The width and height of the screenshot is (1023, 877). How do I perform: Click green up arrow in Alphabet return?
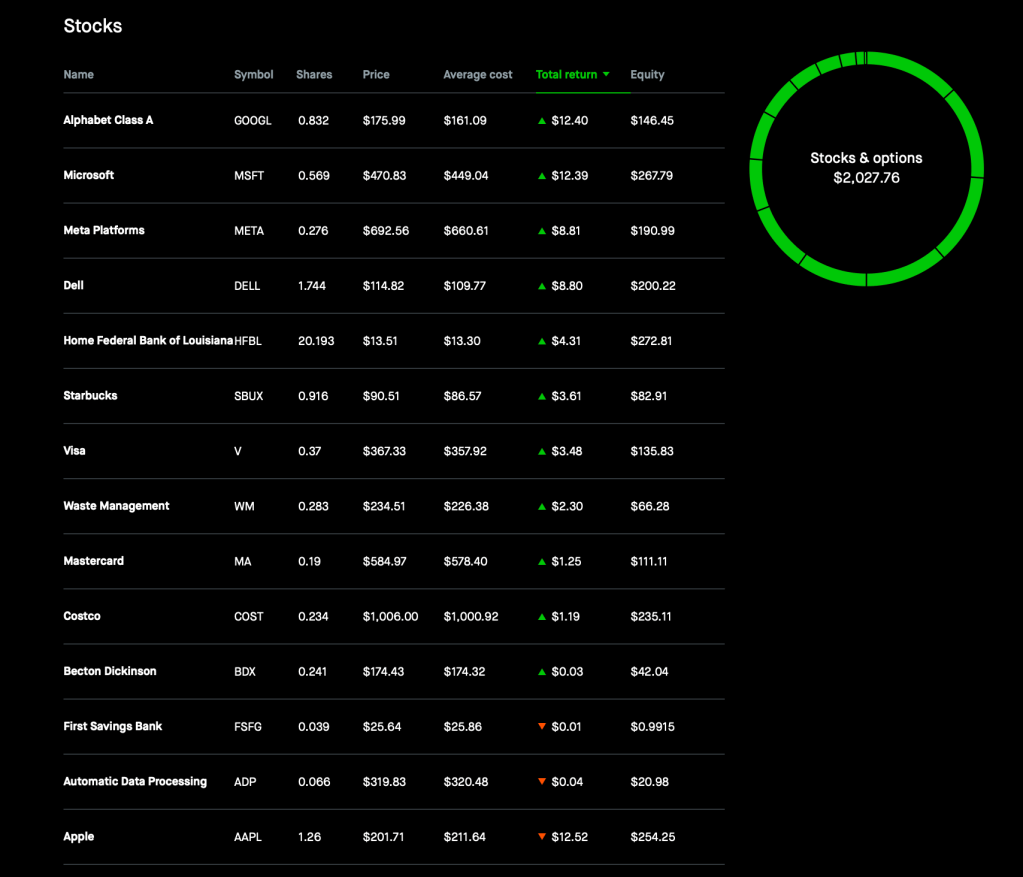542,121
